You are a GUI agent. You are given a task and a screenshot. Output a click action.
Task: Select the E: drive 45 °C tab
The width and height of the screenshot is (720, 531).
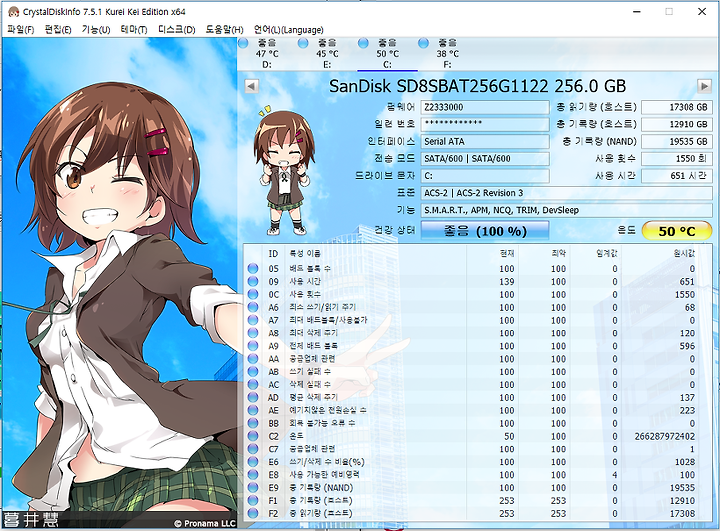coord(327,54)
